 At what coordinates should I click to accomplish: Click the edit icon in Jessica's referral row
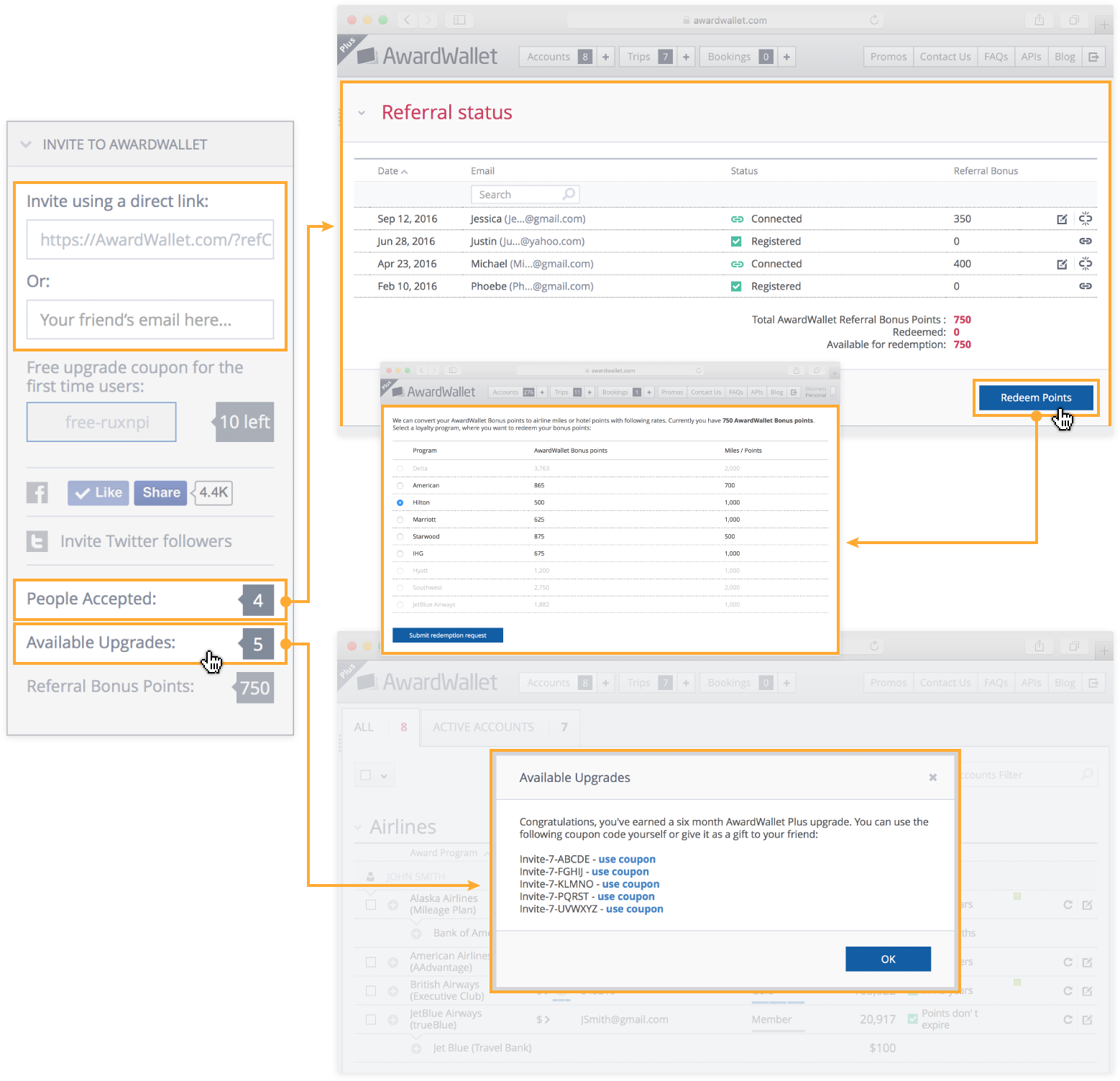(1062, 219)
